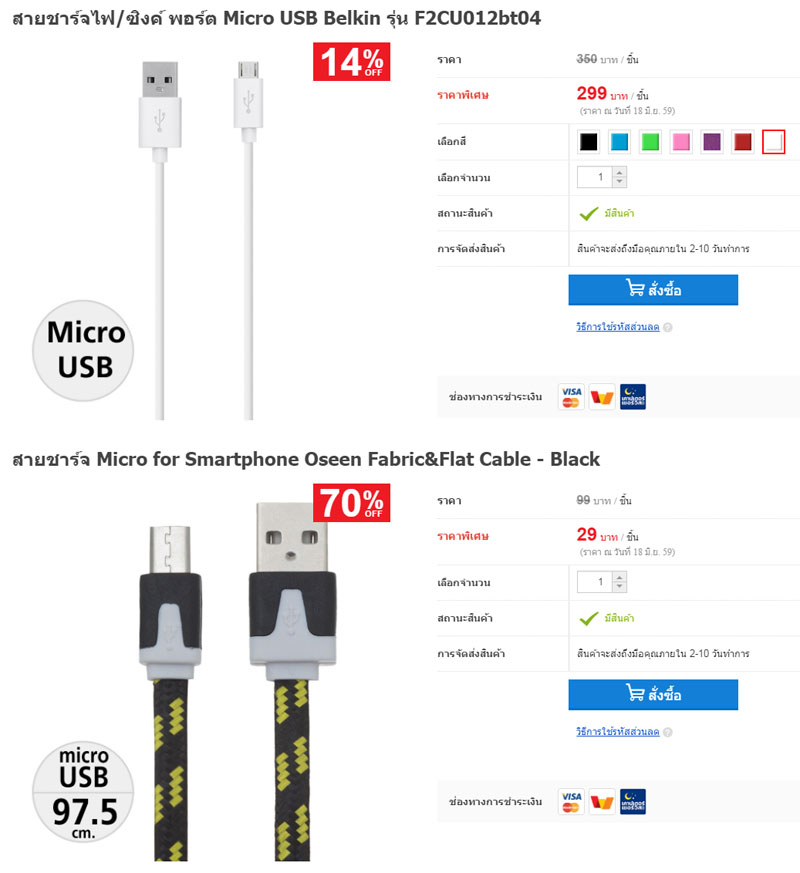Image resolution: width=800 pixels, height=873 pixels.
Task: Increase quantity for Belkin cable
Action: (x=620, y=173)
